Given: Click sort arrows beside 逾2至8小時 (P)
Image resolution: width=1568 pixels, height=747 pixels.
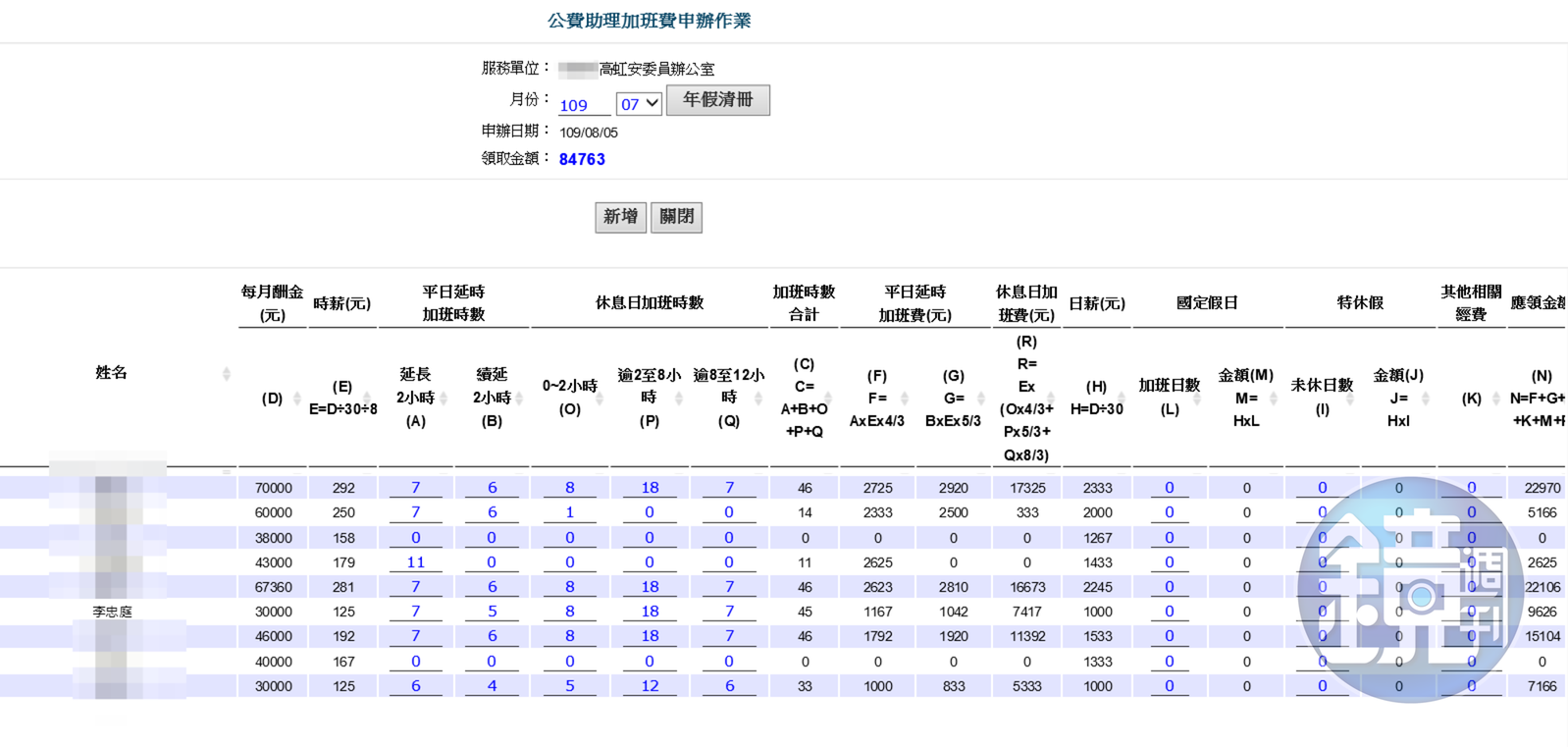Looking at the screenshot, I should point(678,398).
